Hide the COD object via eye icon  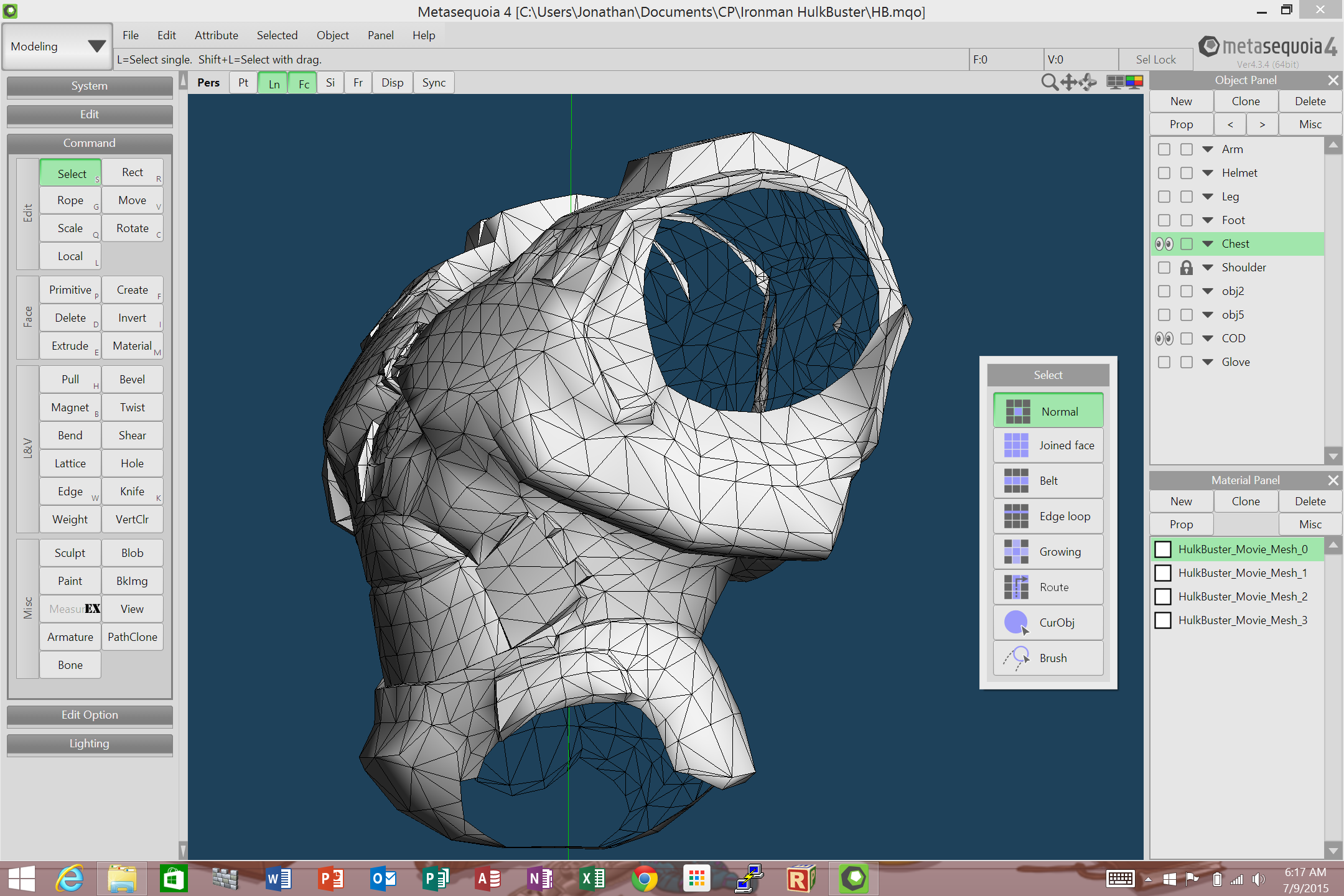coord(1164,338)
